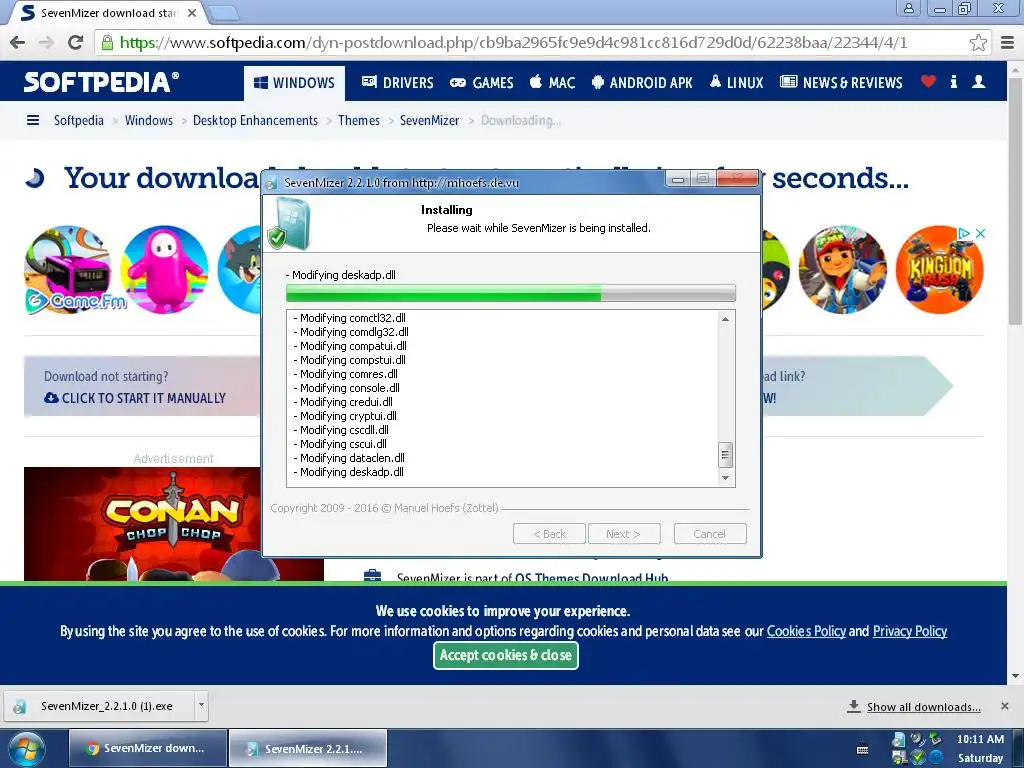Image resolution: width=1024 pixels, height=768 pixels.
Task: Open the Kingdom Rush game thumbnail
Action: click(x=939, y=270)
